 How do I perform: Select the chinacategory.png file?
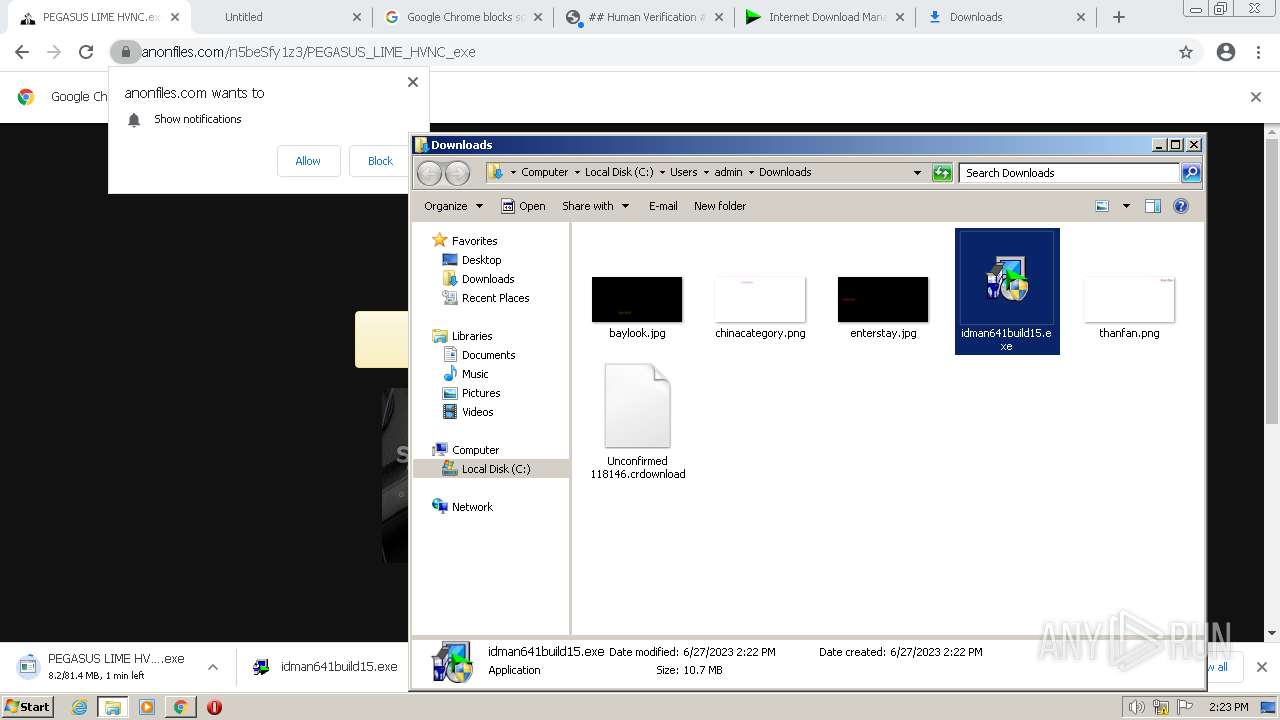pos(760,308)
